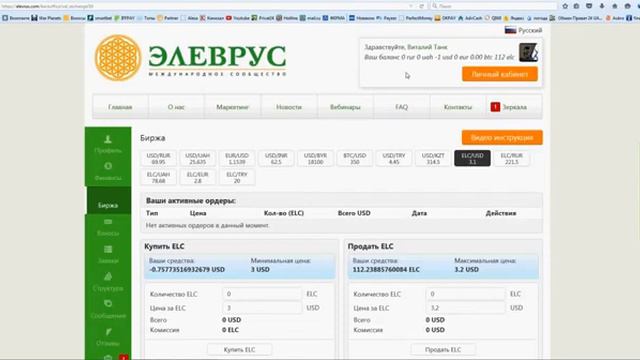640x360 pixels.
Task: Open the Заявки sidebar section
Action: pos(108,255)
